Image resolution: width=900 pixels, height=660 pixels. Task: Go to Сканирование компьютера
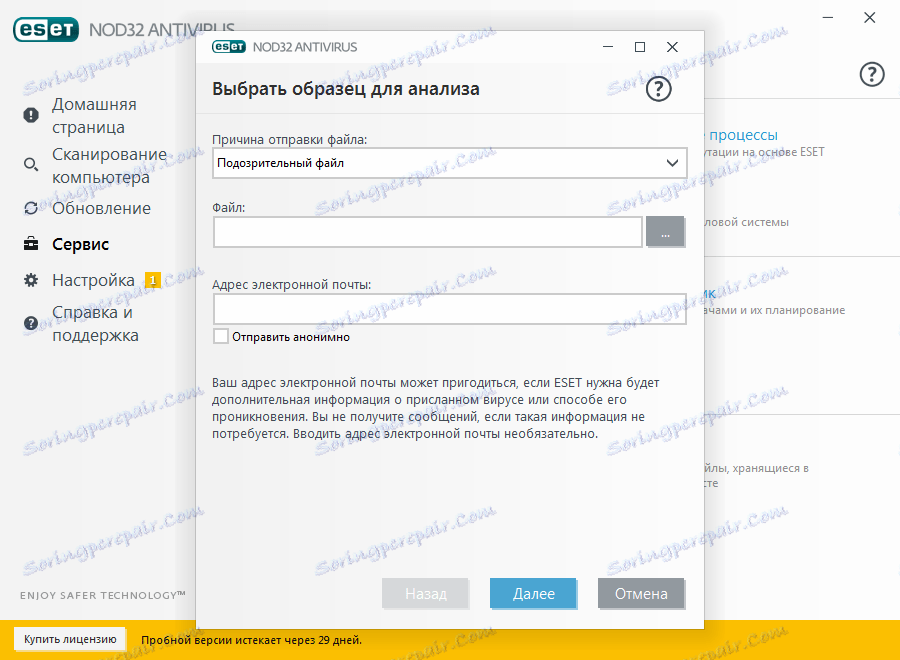109,165
